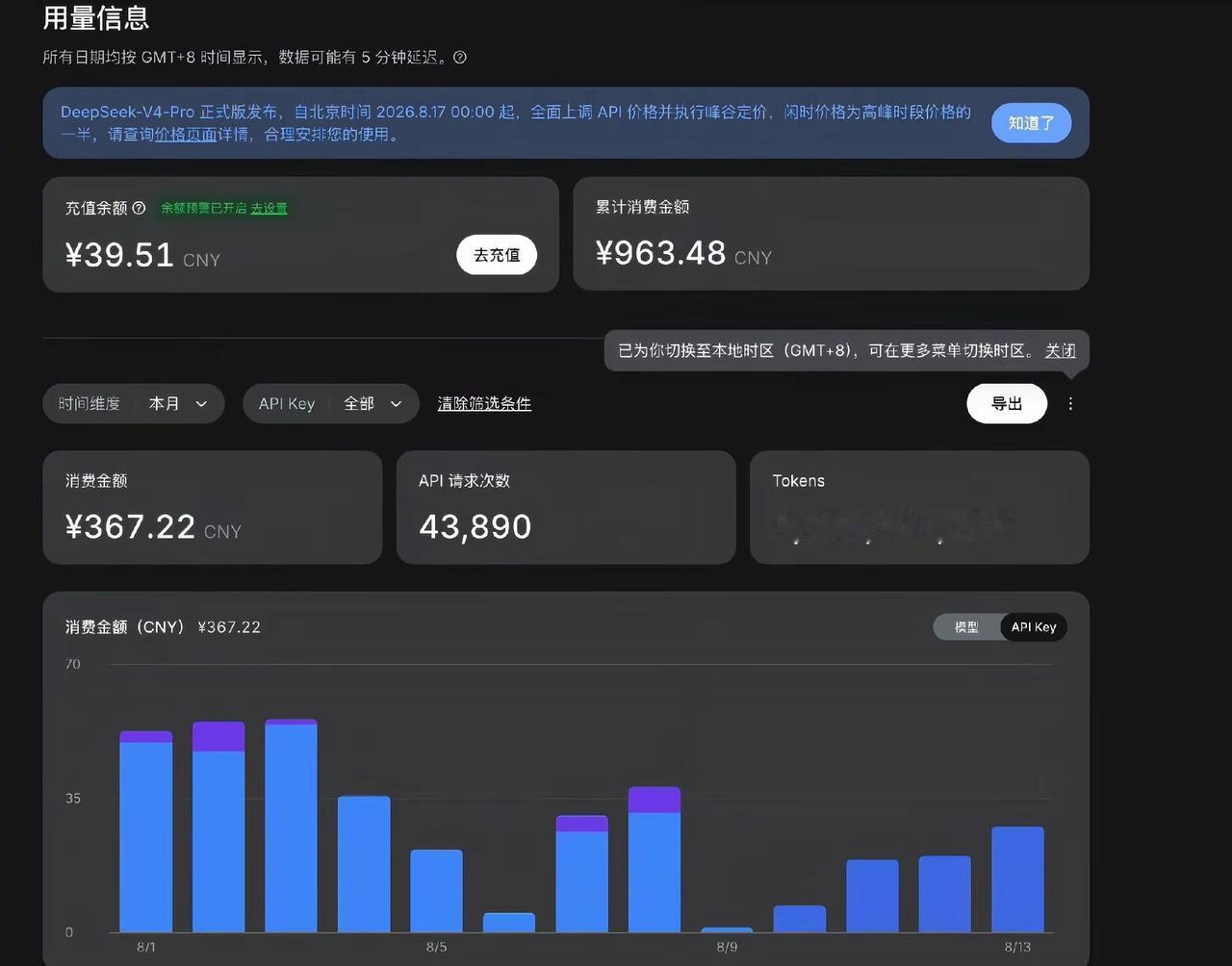
Task: Click the 35 y-axis label
Action: (73, 799)
